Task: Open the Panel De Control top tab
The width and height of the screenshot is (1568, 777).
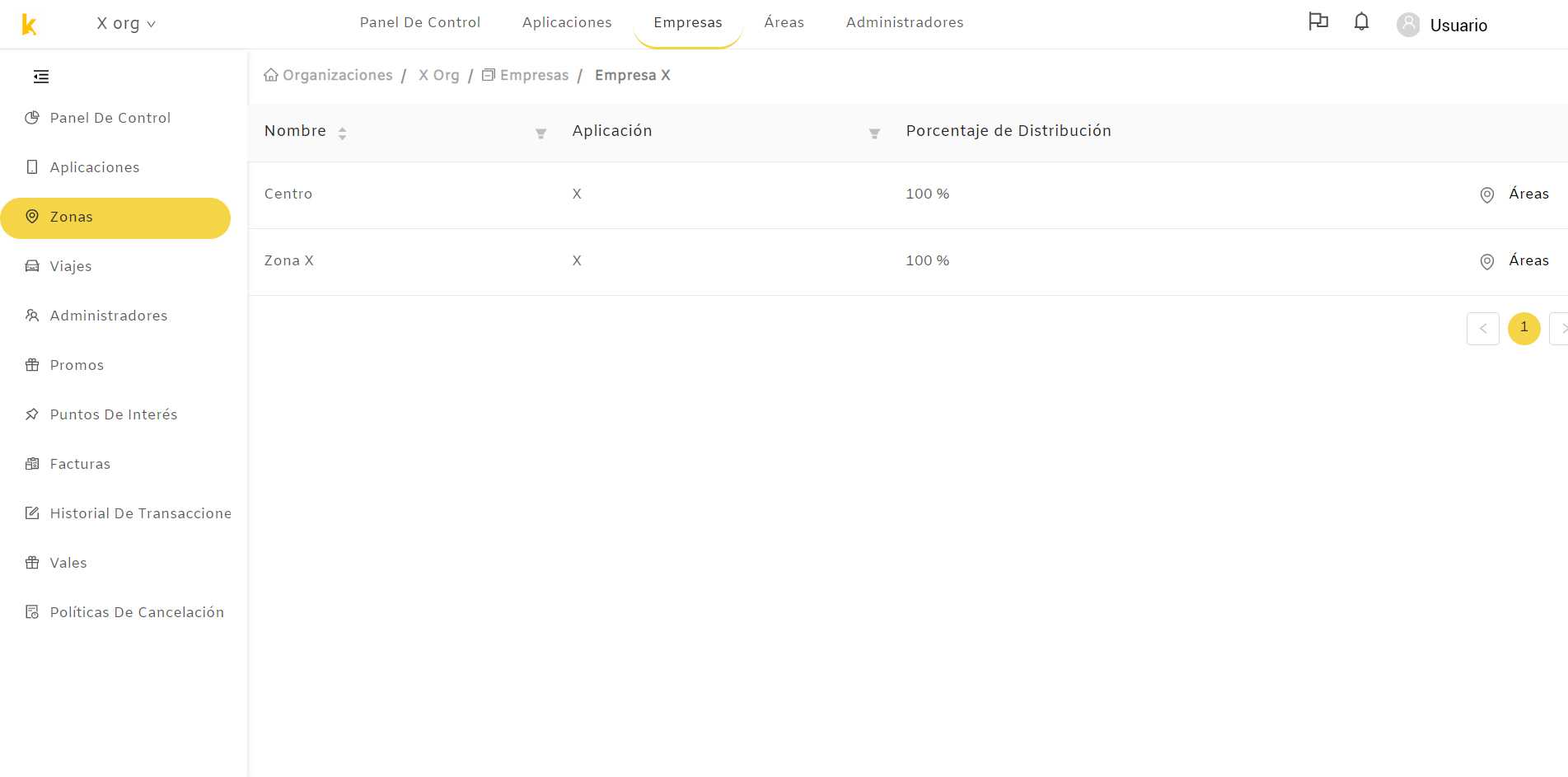Action: point(420,22)
